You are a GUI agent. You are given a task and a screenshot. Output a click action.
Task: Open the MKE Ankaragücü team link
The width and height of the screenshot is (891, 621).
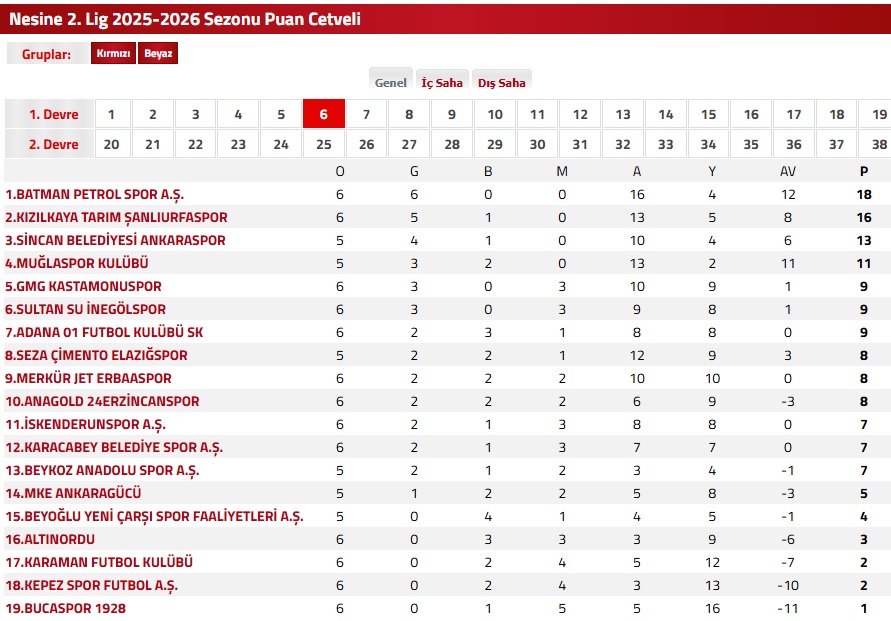pyautogui.click(x=73, y=493)
